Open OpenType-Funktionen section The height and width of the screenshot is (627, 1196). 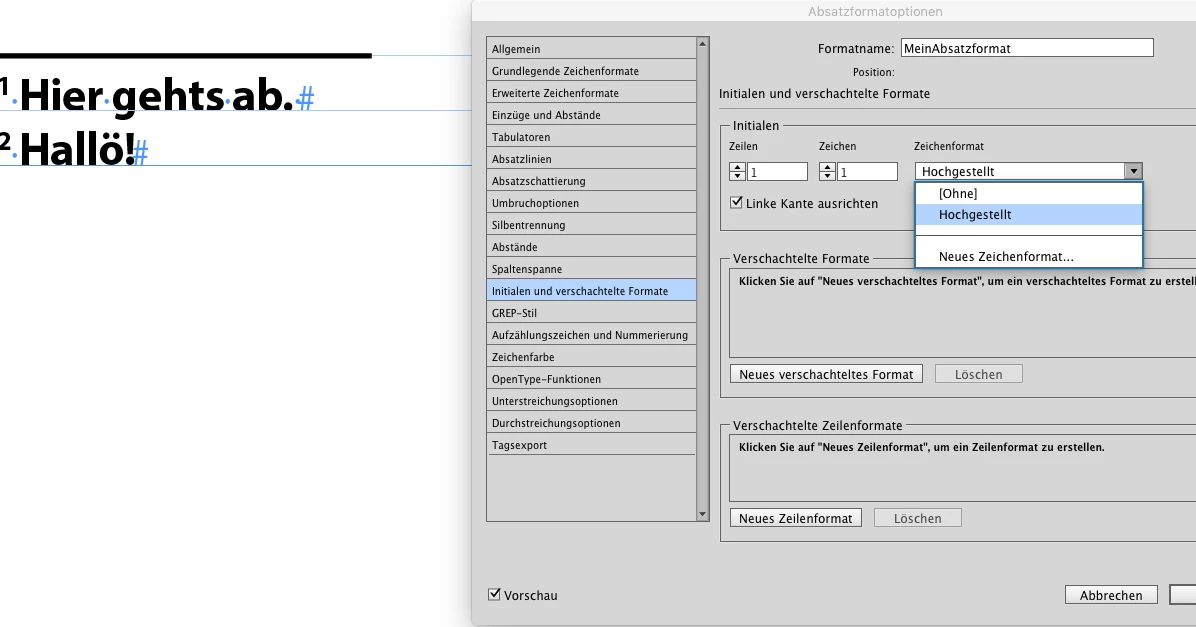(591, 379)
